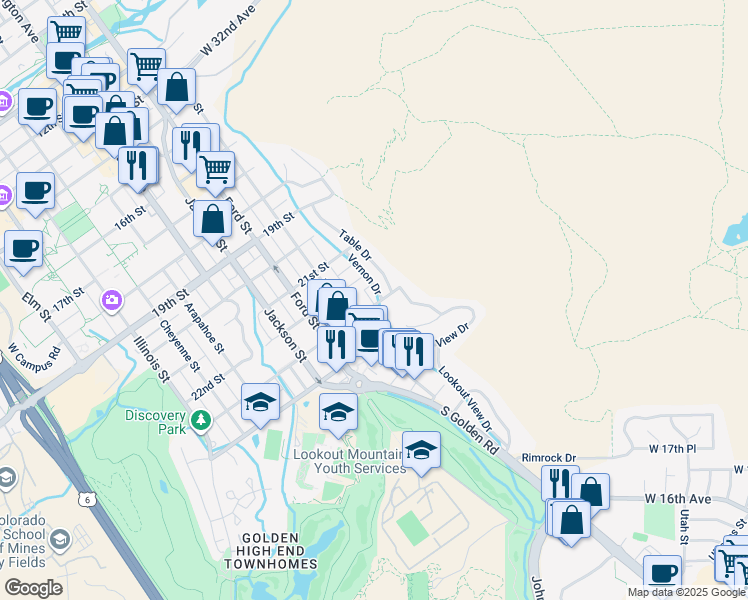Image resolution: width=748 pixels, height=600 pixels.
Task: Open the coffee cup marker below W 16th Ave
Action: click(x=662, y=574)
